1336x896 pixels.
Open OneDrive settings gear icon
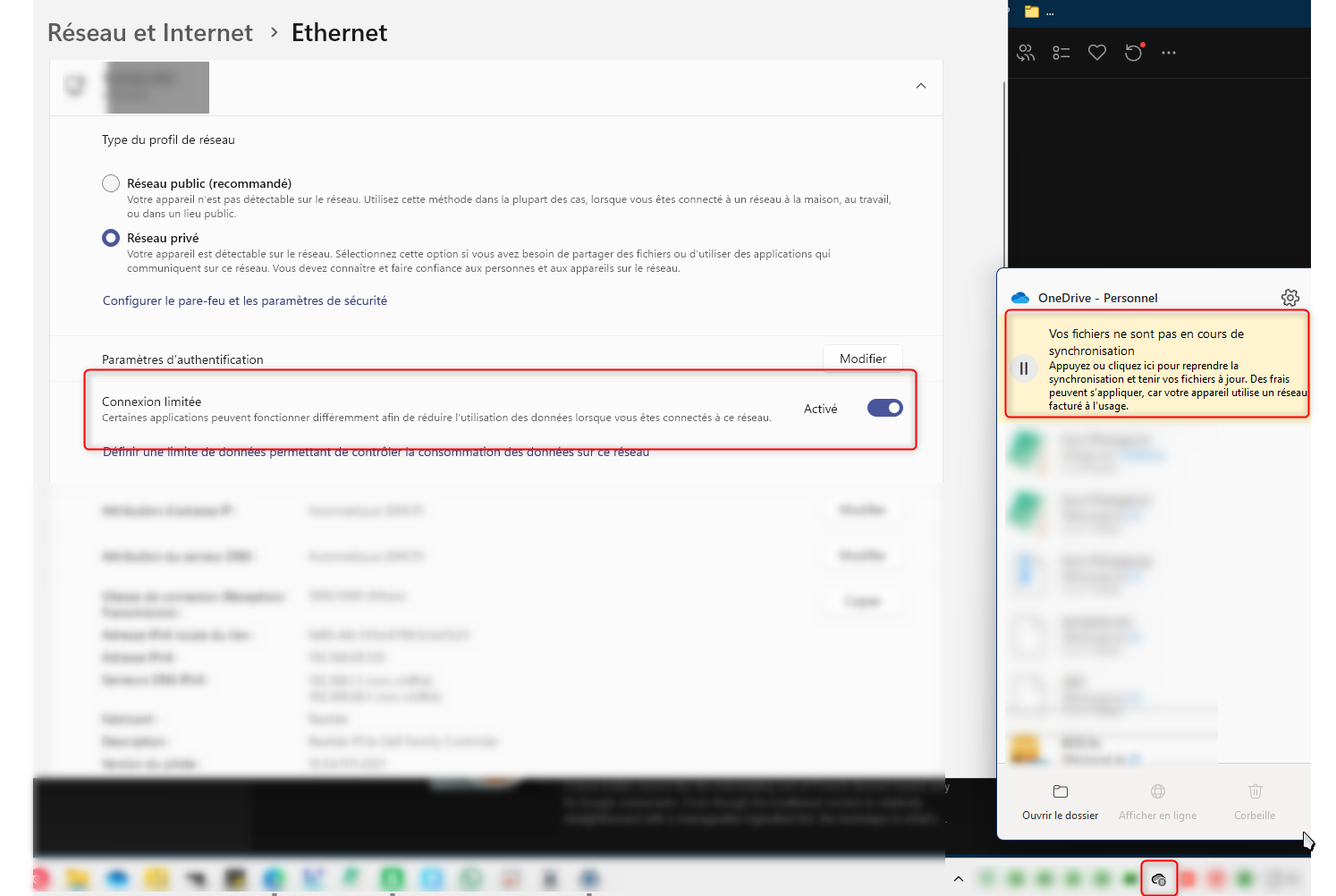(1289, 298)
